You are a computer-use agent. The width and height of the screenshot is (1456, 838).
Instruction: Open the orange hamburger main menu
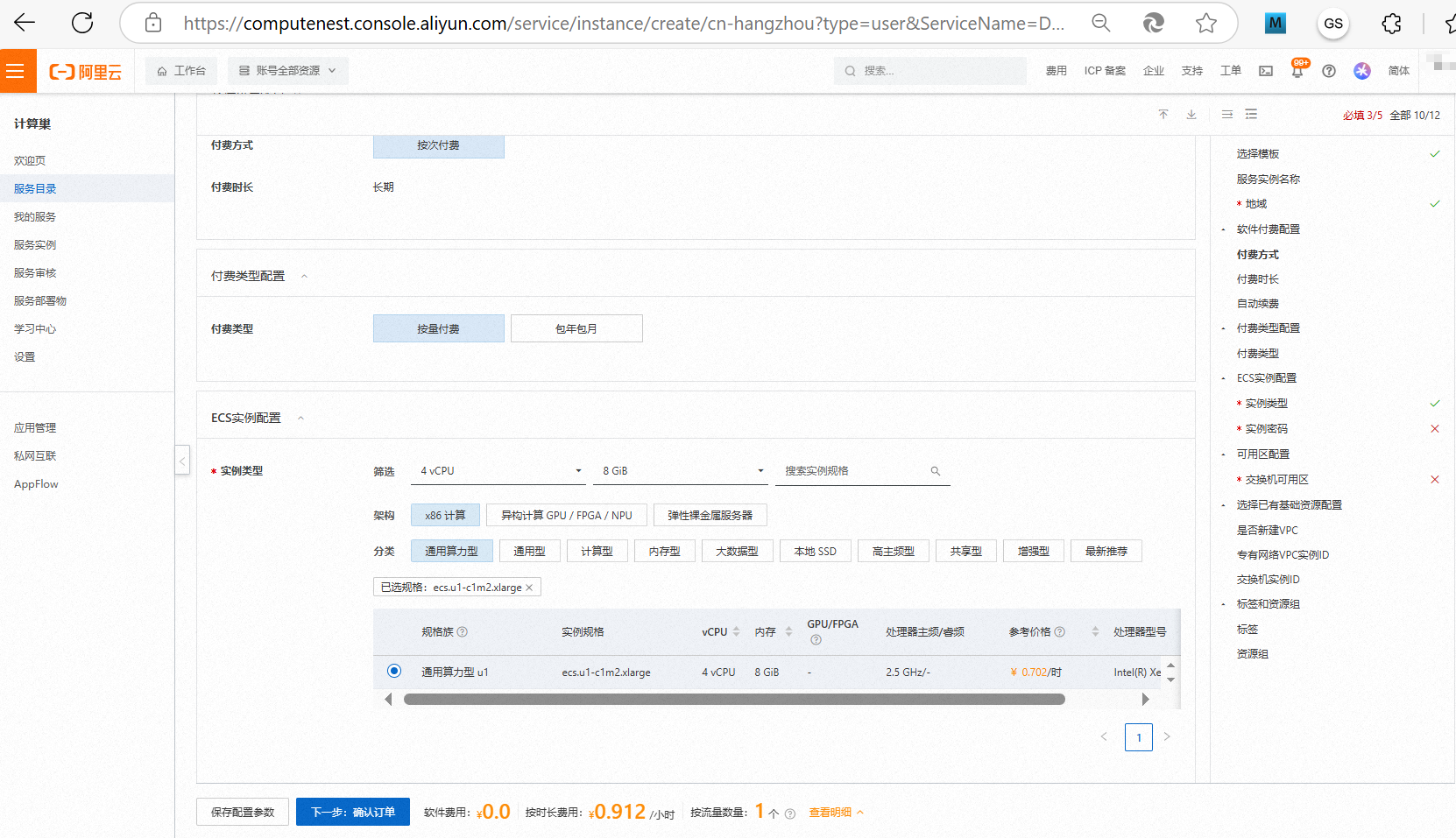(x=15, y=71)
